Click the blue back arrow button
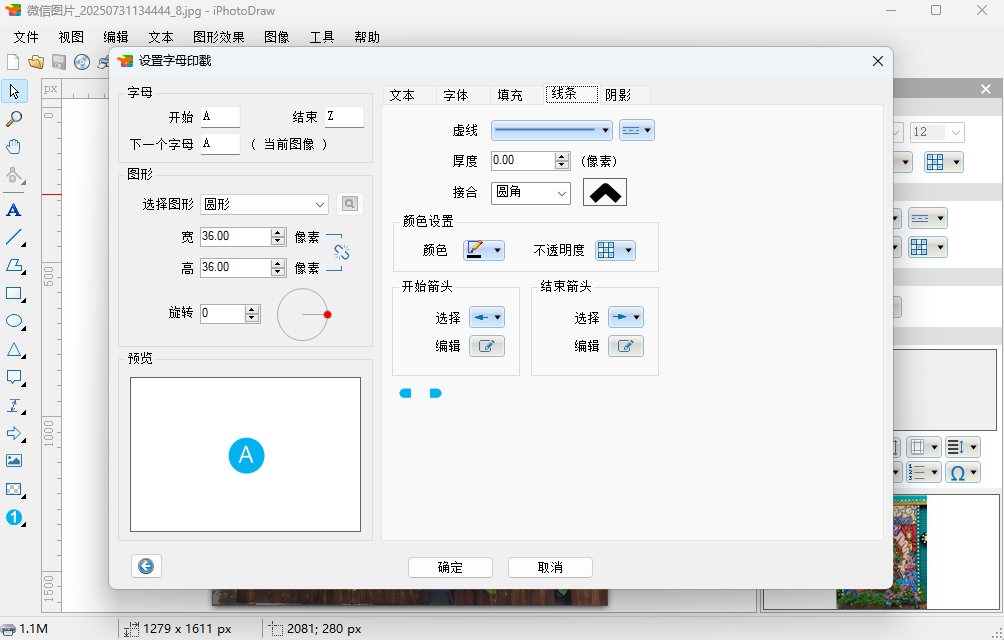The height and width of the screenshot is (640, 1004). point(146,567)
